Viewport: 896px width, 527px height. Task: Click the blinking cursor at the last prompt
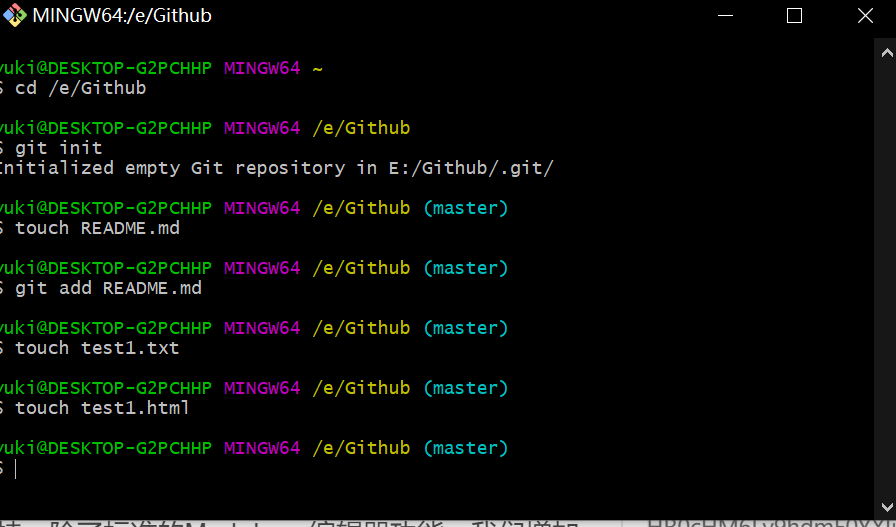click(x=15, y=469)
